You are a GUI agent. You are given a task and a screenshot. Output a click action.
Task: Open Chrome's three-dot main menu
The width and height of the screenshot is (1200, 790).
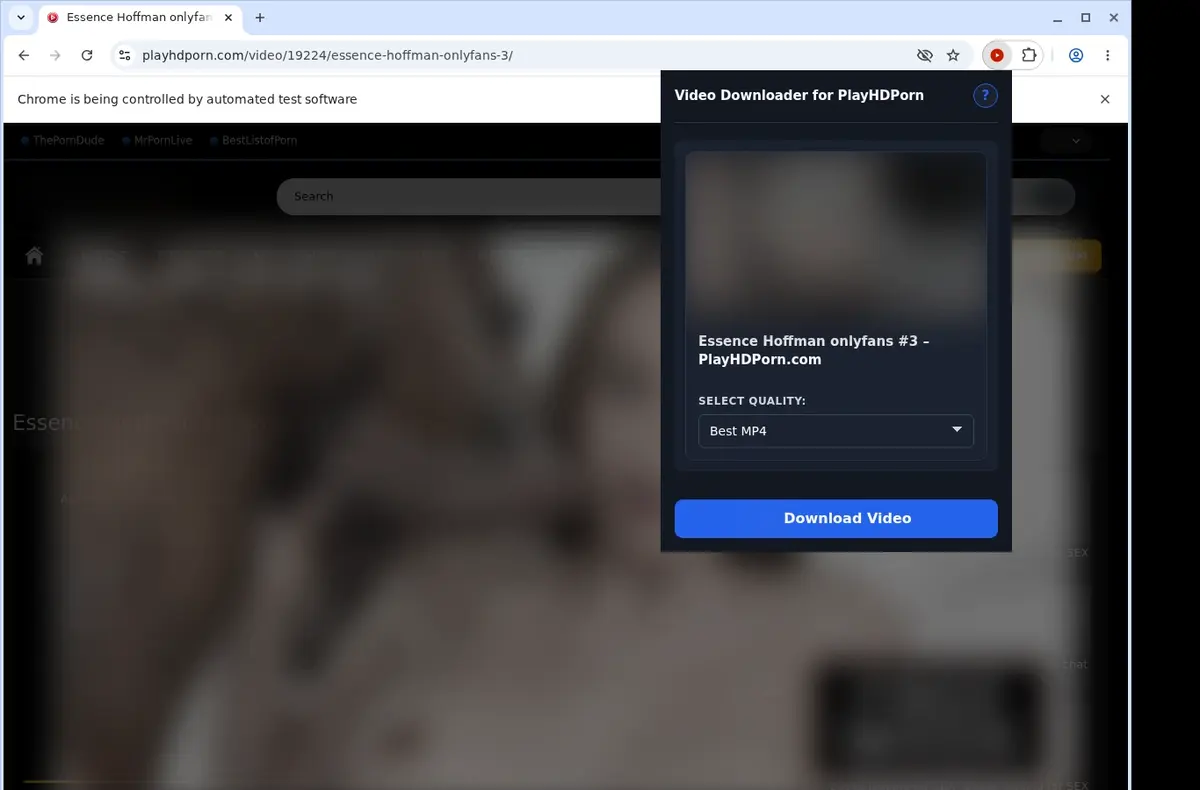coord(1107,56)
